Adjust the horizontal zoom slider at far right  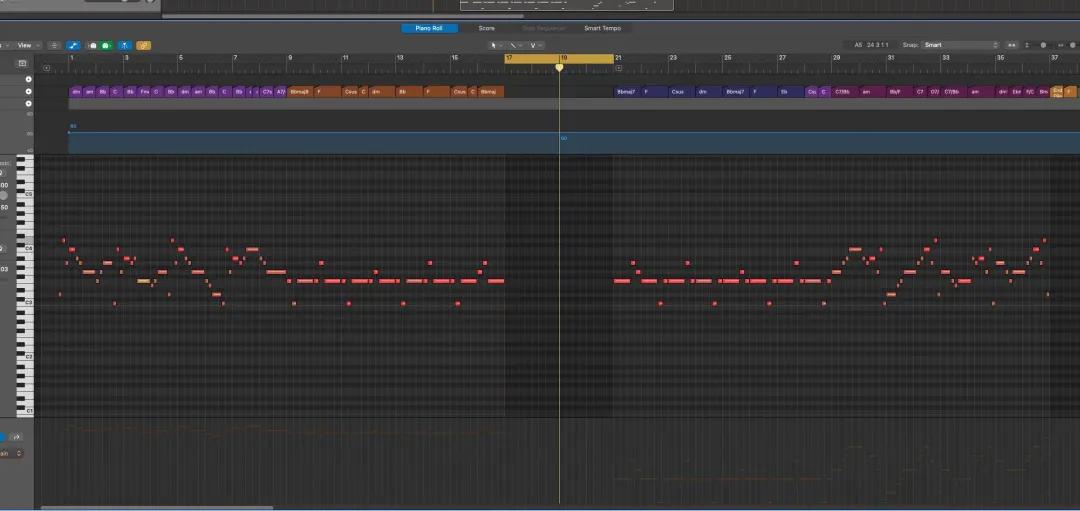pyautogui.click(x=1072, y=45)
